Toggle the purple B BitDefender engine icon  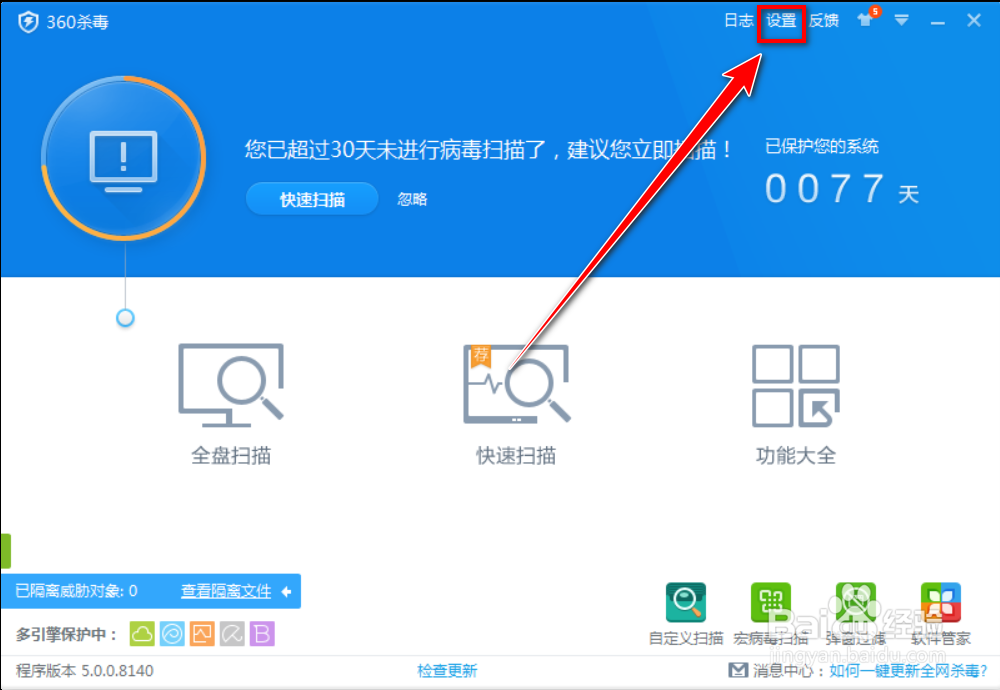coord(262,634)
